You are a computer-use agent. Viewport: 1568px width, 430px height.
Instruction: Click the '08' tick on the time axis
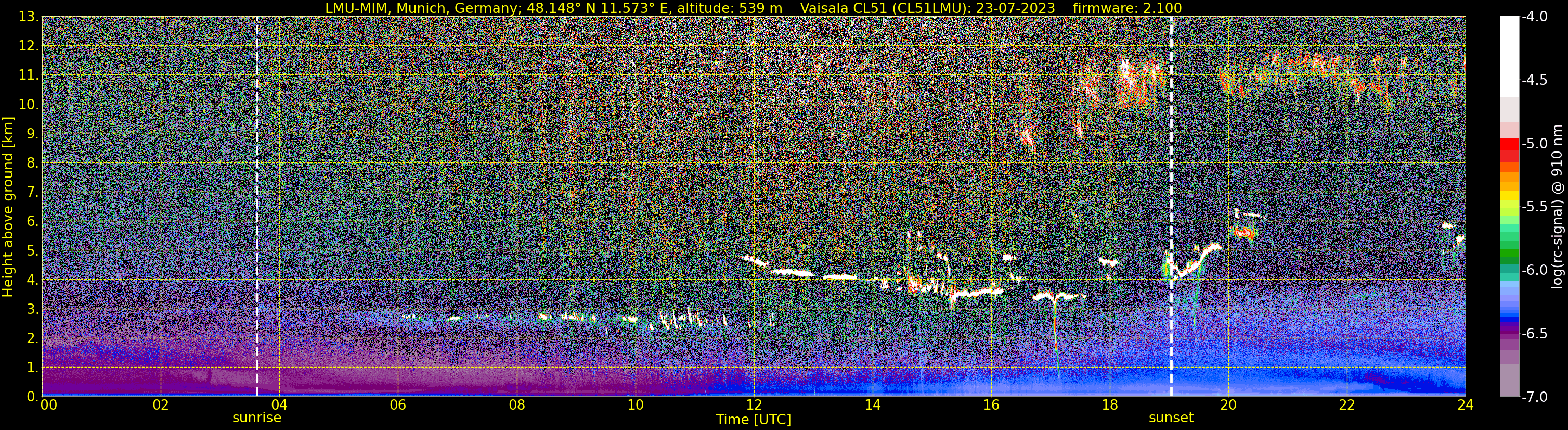pyautogui.click(x=517, y=405)
